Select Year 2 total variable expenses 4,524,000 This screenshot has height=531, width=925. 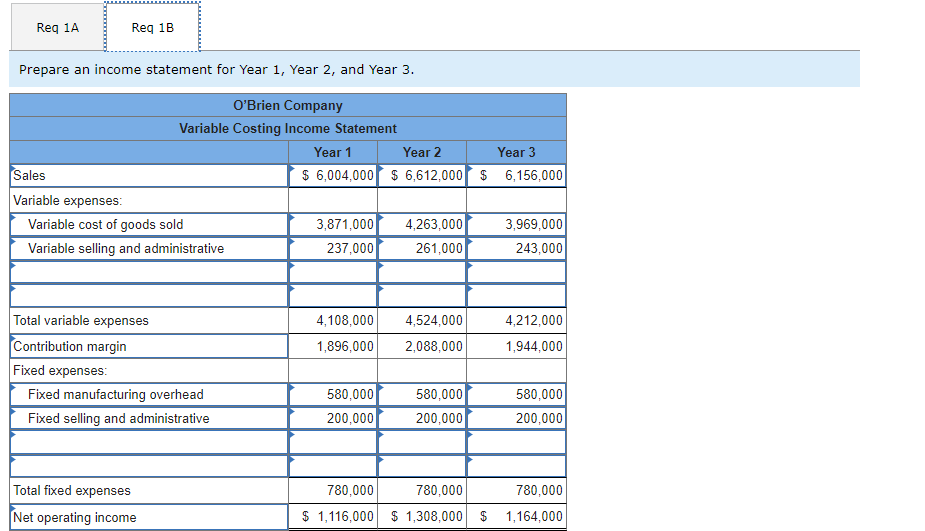tap(422, 320)
